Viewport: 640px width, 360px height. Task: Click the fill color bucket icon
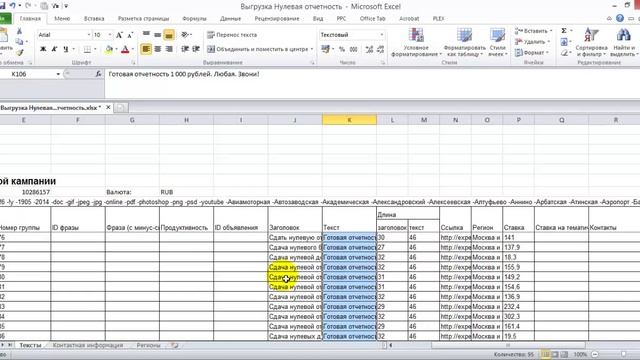pyautogui.click(x=109, y=49)
